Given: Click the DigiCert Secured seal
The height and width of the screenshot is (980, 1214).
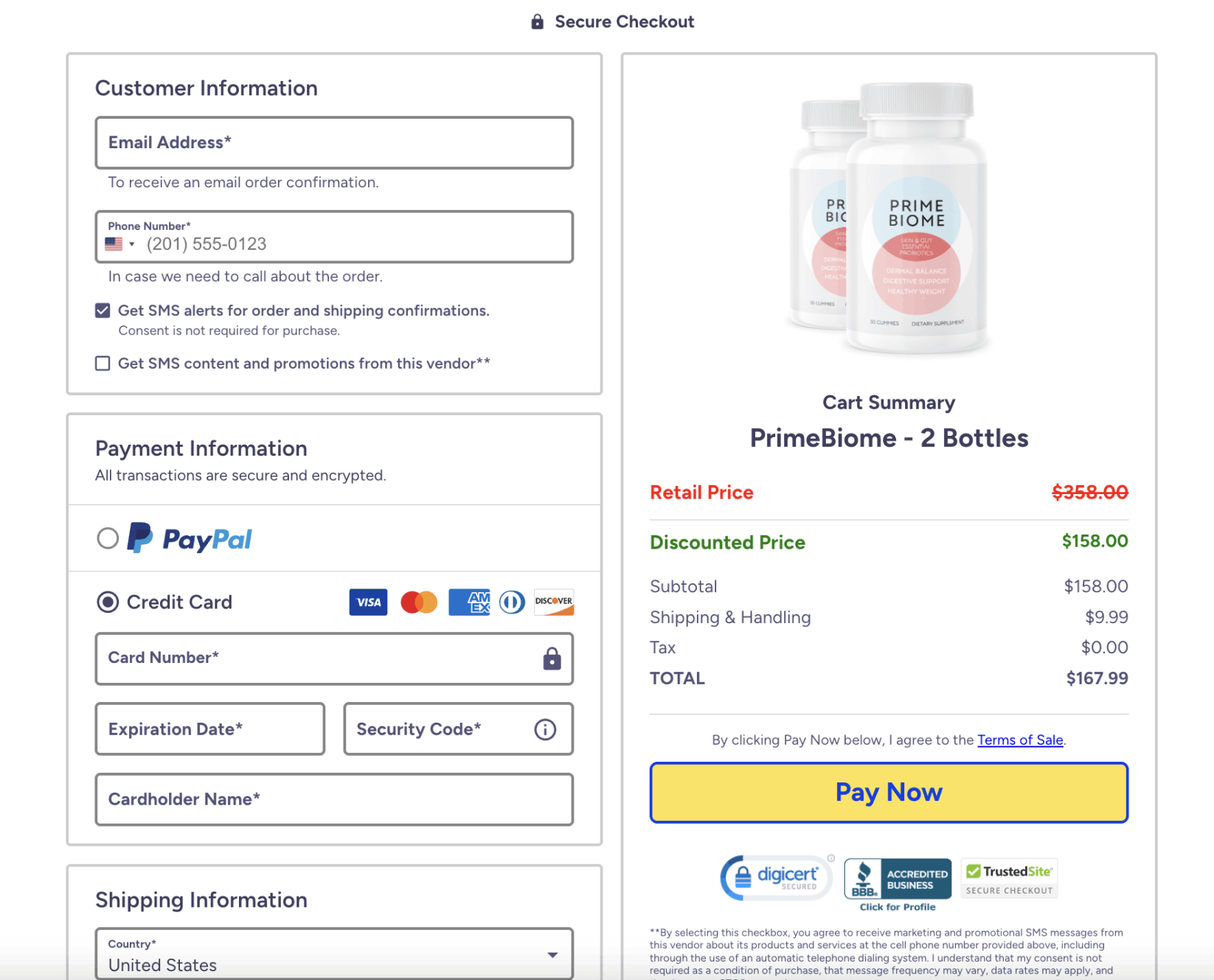Looking at the screenshot, I should click(776, 878).
